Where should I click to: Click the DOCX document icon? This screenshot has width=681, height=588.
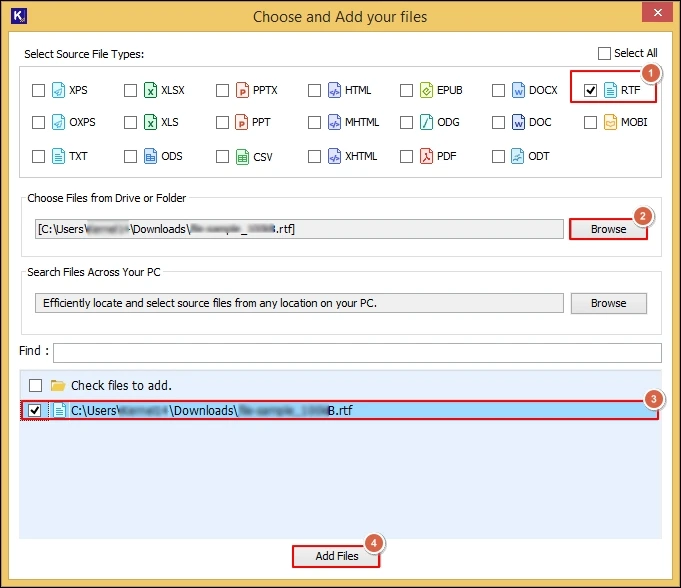click(518, 90)
